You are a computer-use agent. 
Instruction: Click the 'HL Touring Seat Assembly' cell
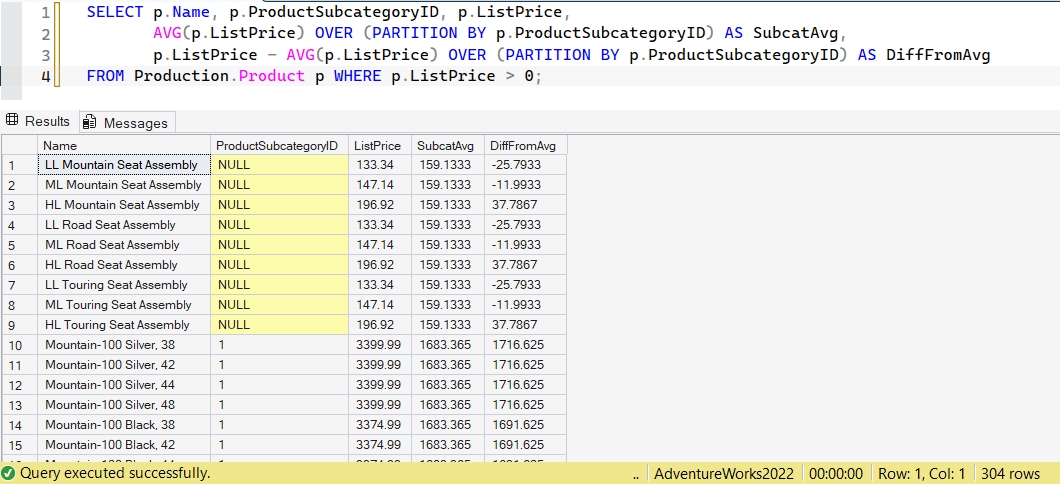[x=124, y=325]
